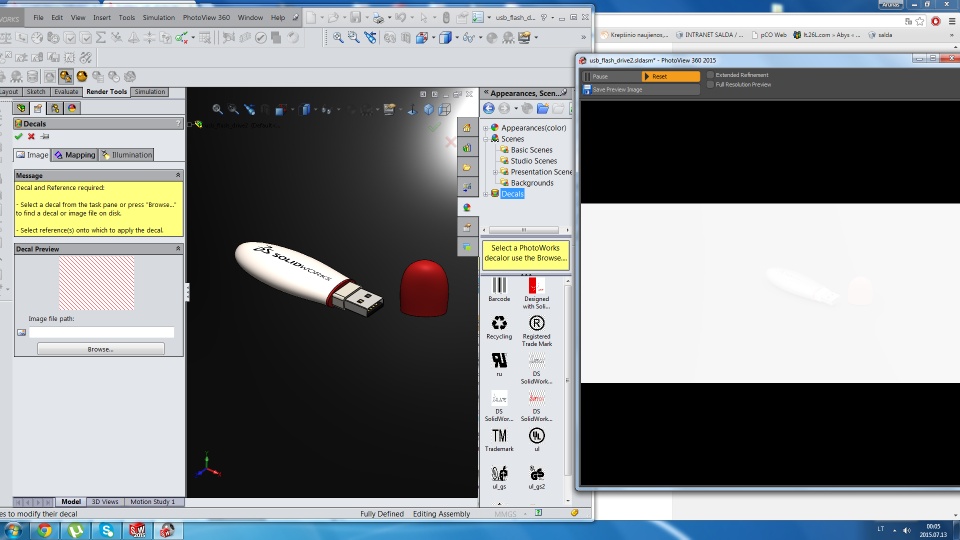Open the Tools menu

[x=127, y=18]
